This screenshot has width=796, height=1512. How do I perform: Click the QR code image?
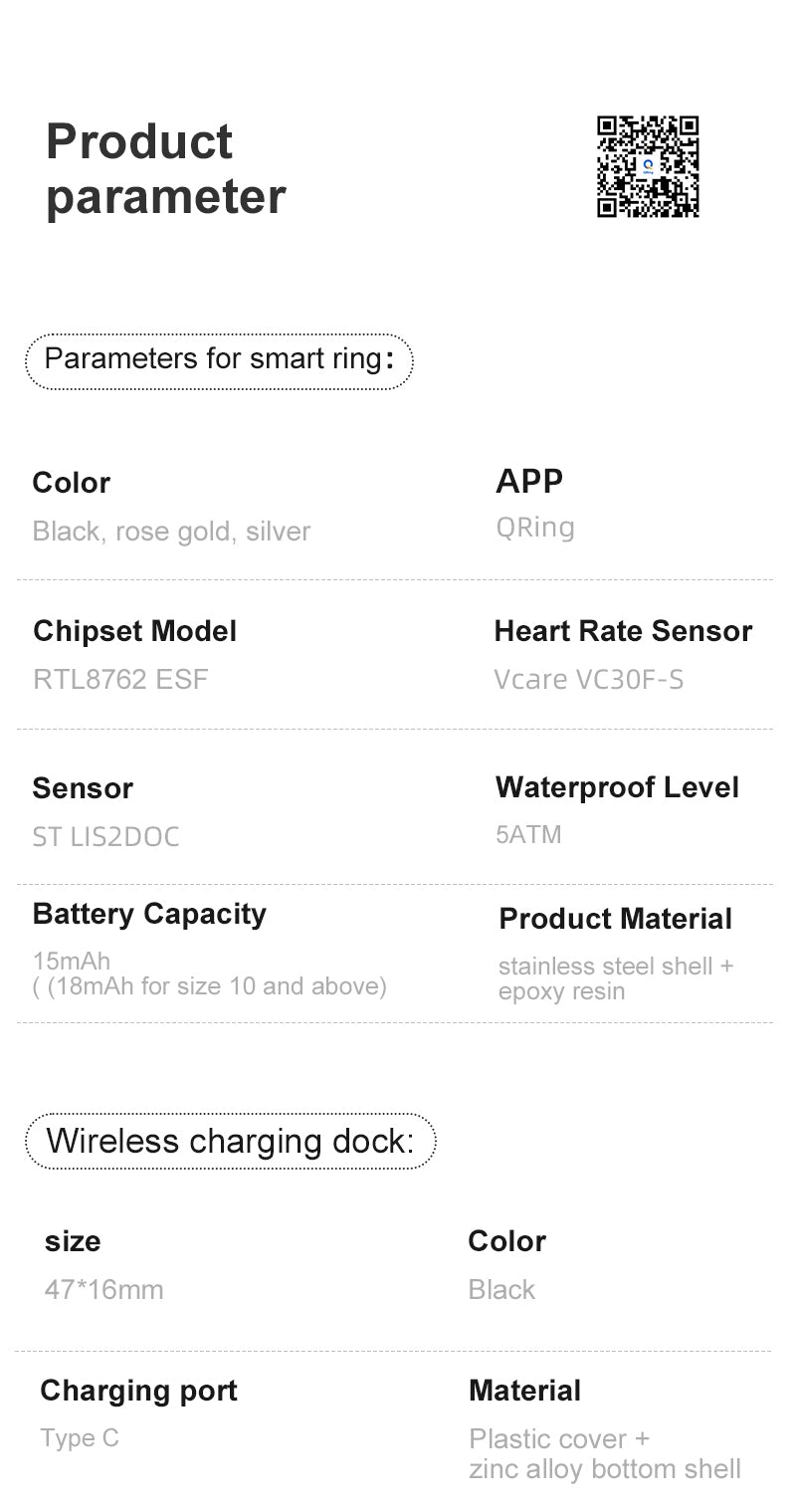(648, 166)
